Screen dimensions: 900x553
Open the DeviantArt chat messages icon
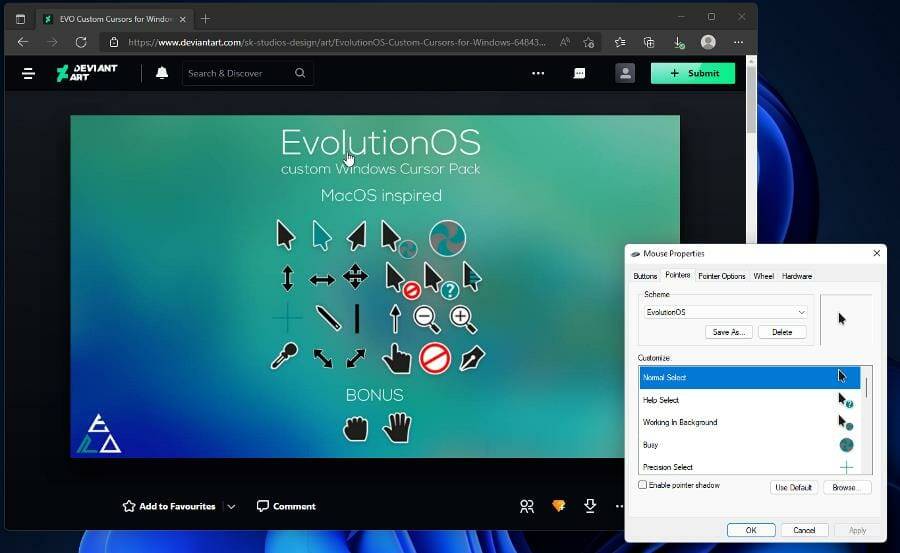click(579, 73)
